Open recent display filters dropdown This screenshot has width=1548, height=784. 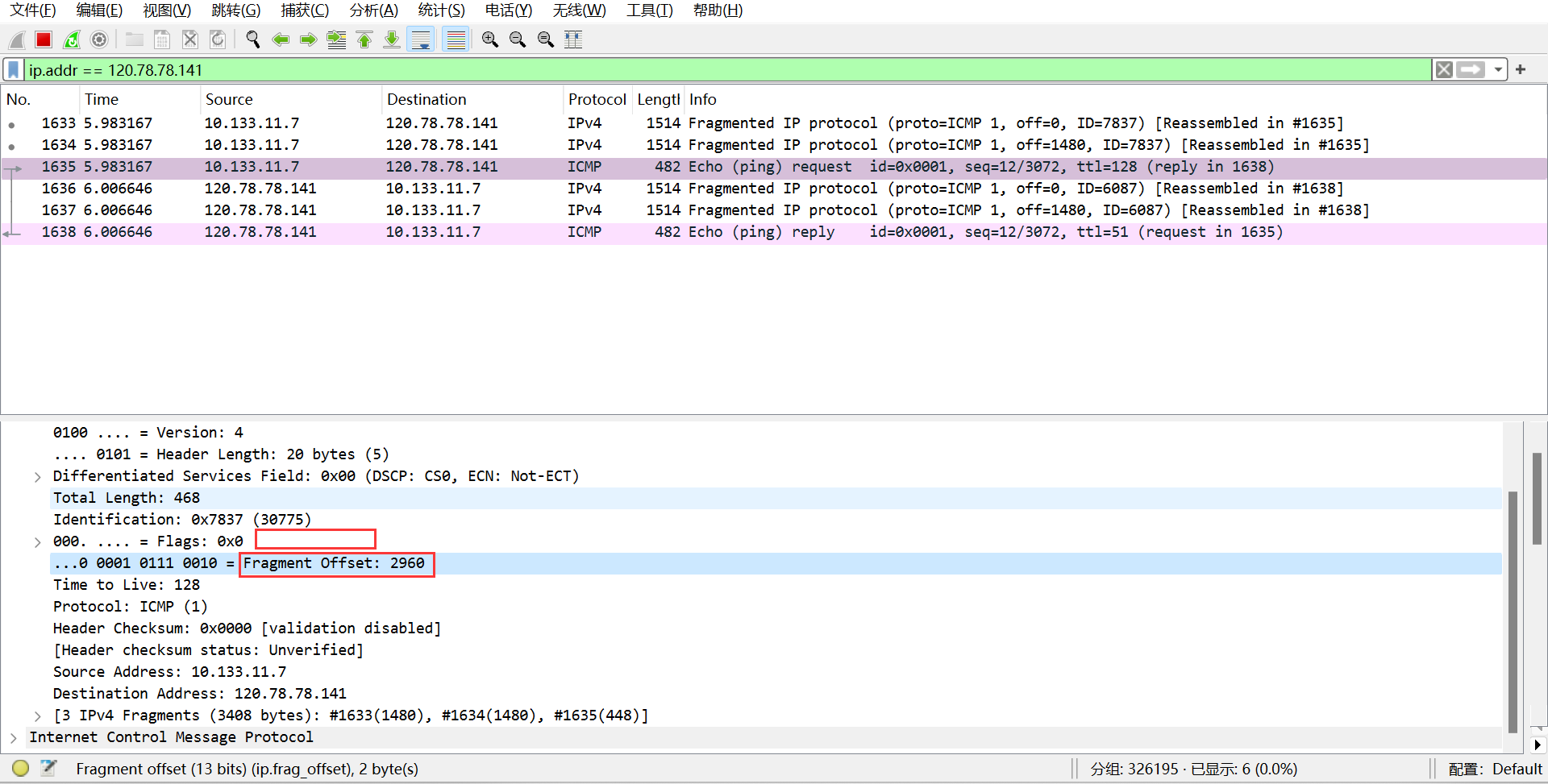[x=1498, y=70]
